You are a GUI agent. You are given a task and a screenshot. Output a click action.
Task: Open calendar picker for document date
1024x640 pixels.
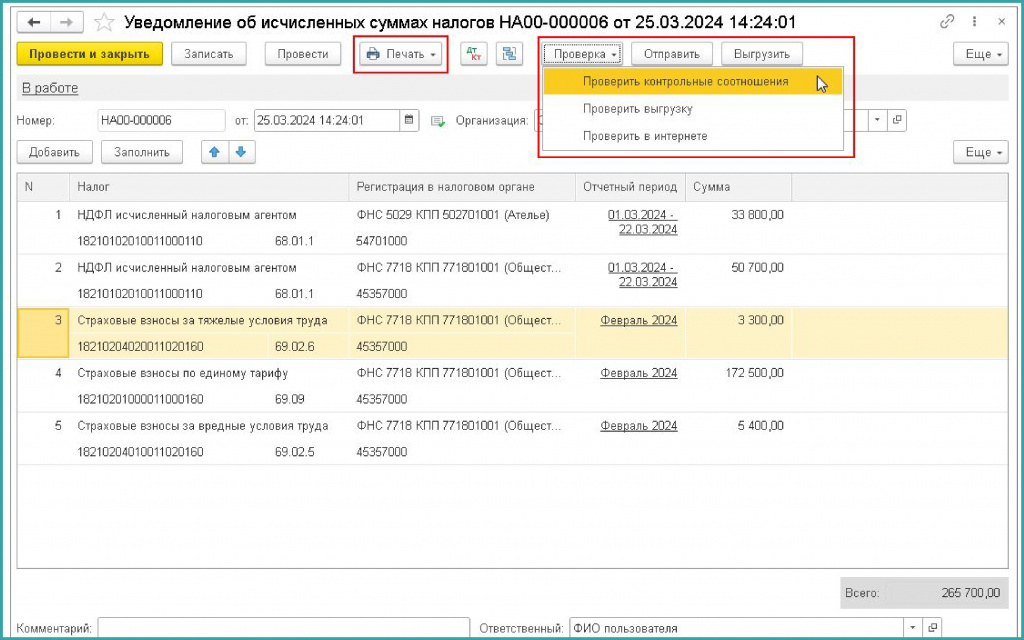[x=409, y=120]
